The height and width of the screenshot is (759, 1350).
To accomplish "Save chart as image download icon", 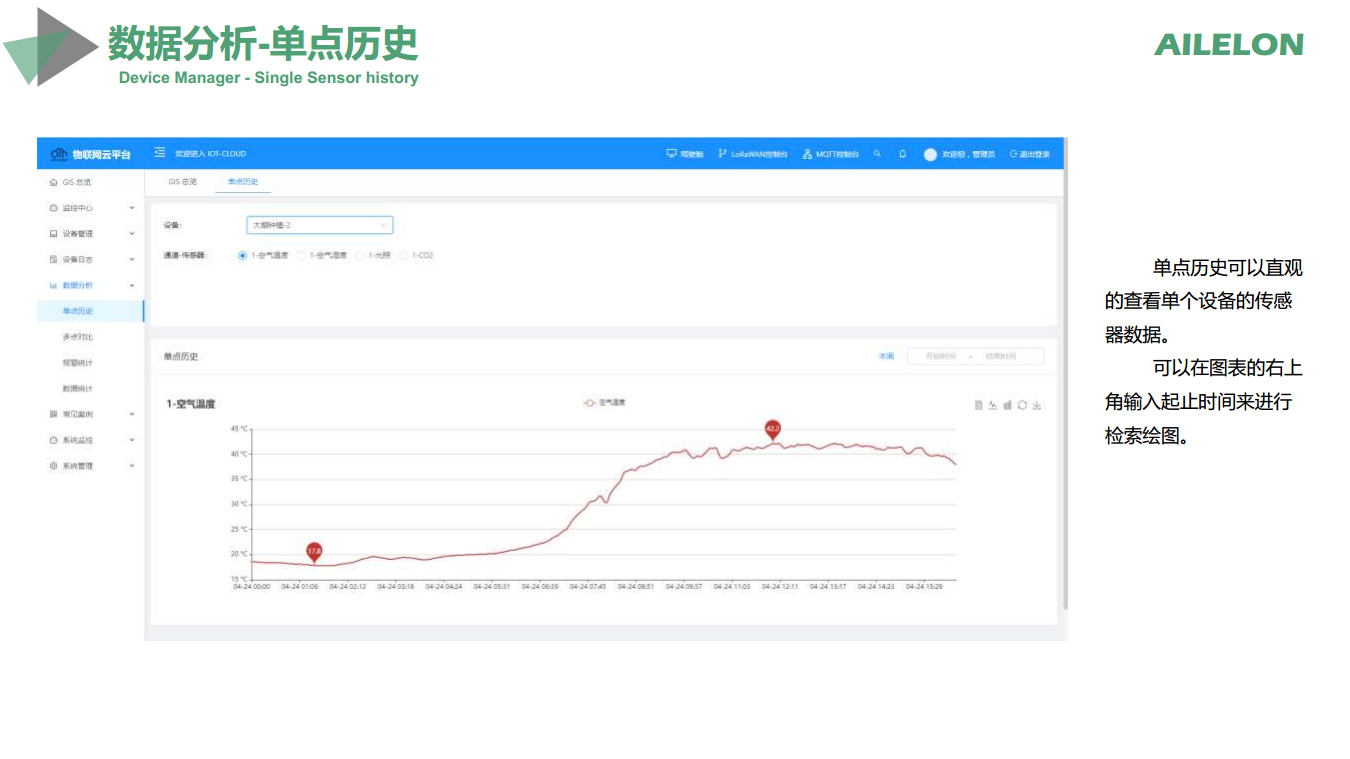I will click(1037, 405).
